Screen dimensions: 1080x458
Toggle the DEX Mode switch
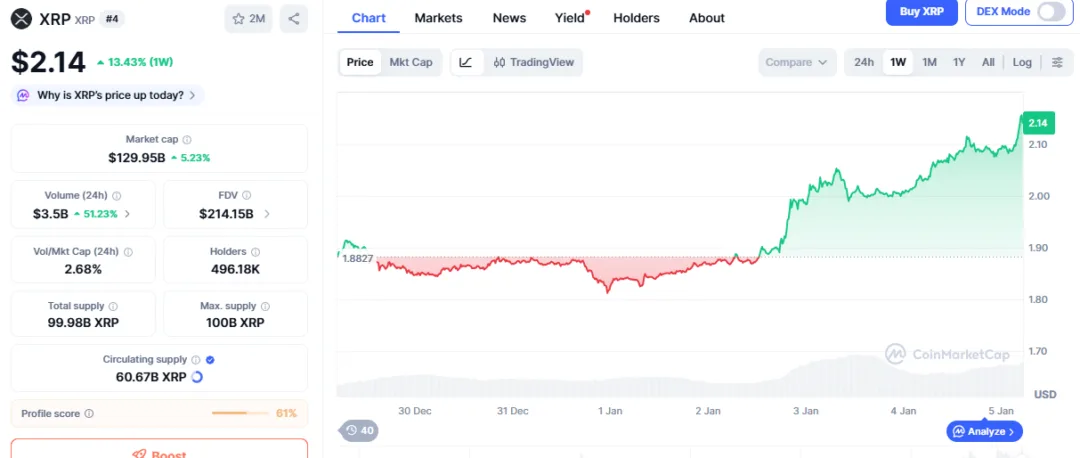click(1051, 12)
